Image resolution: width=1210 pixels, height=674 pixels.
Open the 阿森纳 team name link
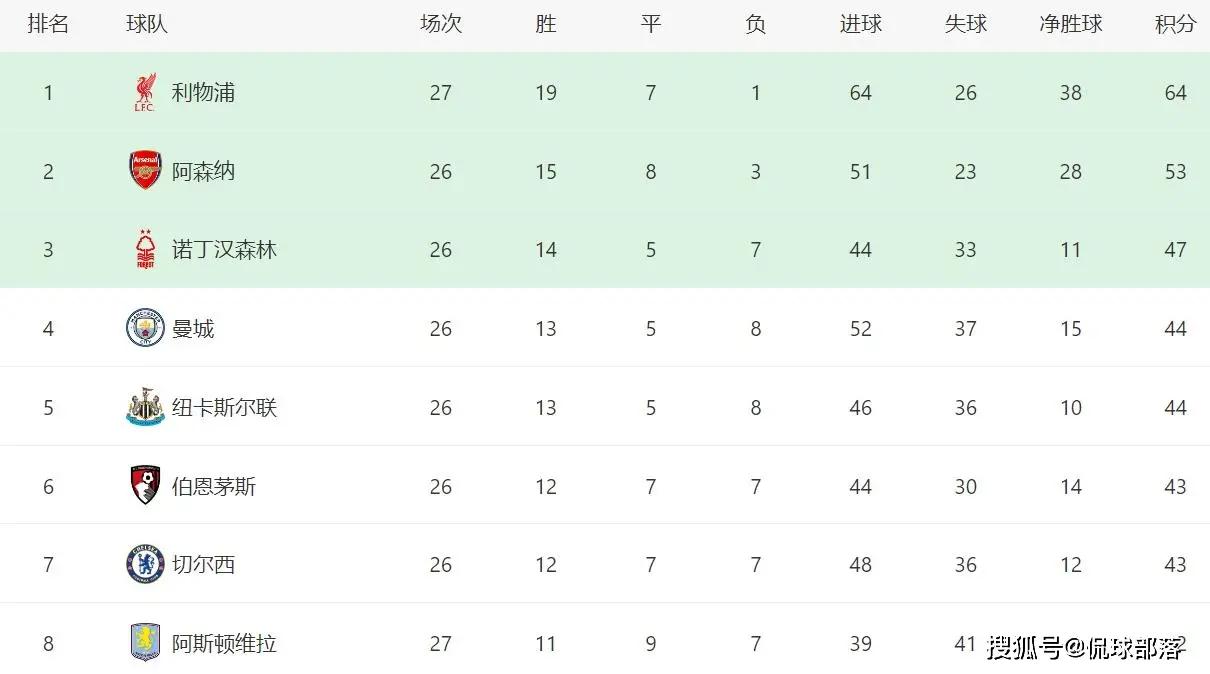point(203,171)
